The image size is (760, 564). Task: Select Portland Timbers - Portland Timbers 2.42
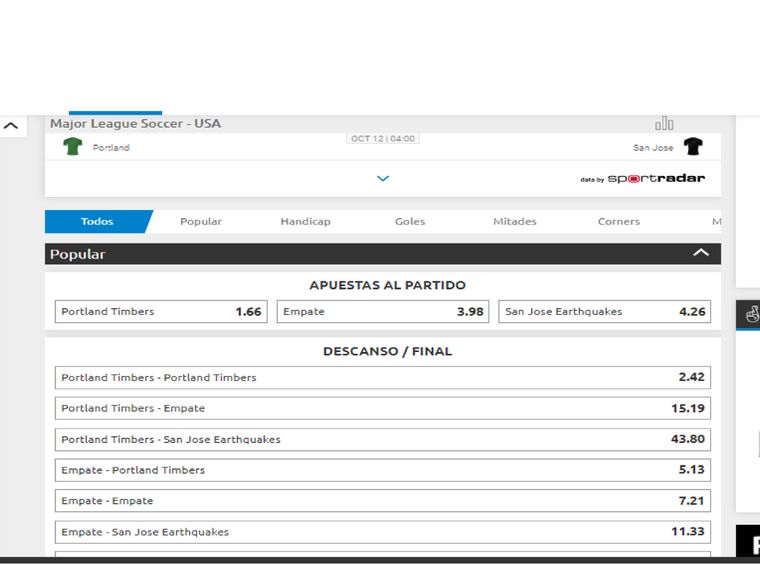coord(383,377)
